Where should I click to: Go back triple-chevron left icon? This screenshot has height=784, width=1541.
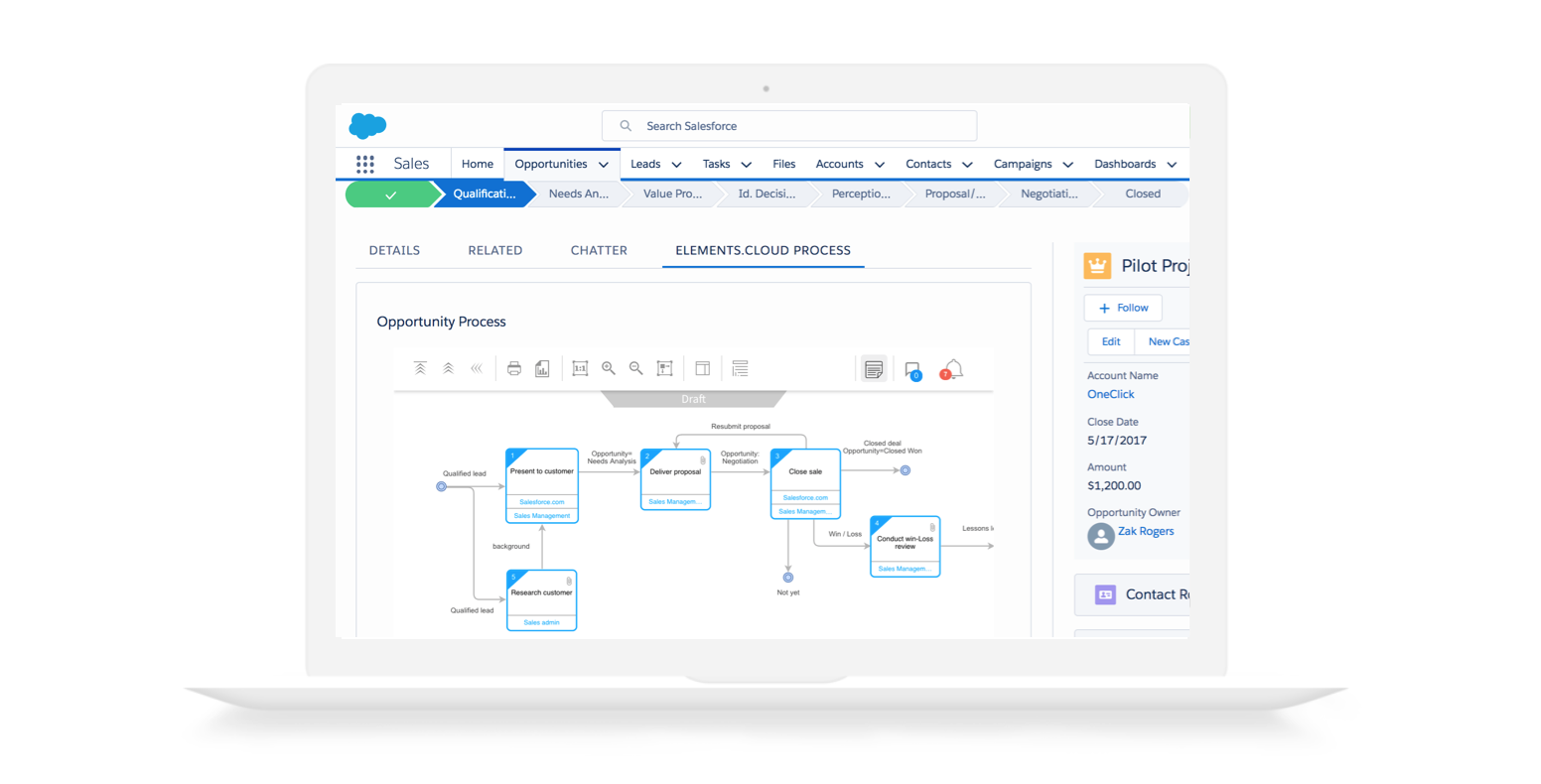(477, 368)
